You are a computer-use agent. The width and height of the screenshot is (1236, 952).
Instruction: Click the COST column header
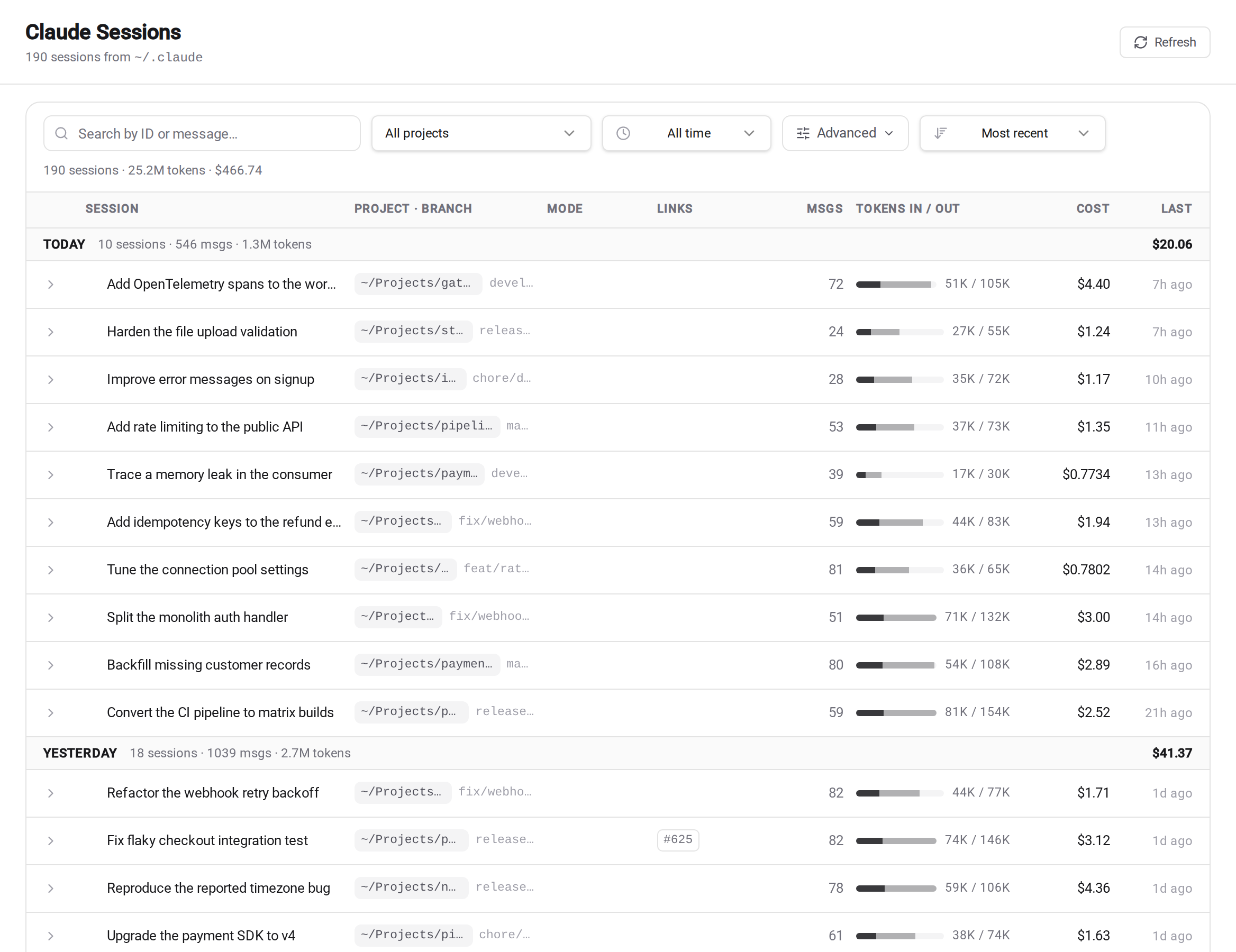tap(1092, 209)
